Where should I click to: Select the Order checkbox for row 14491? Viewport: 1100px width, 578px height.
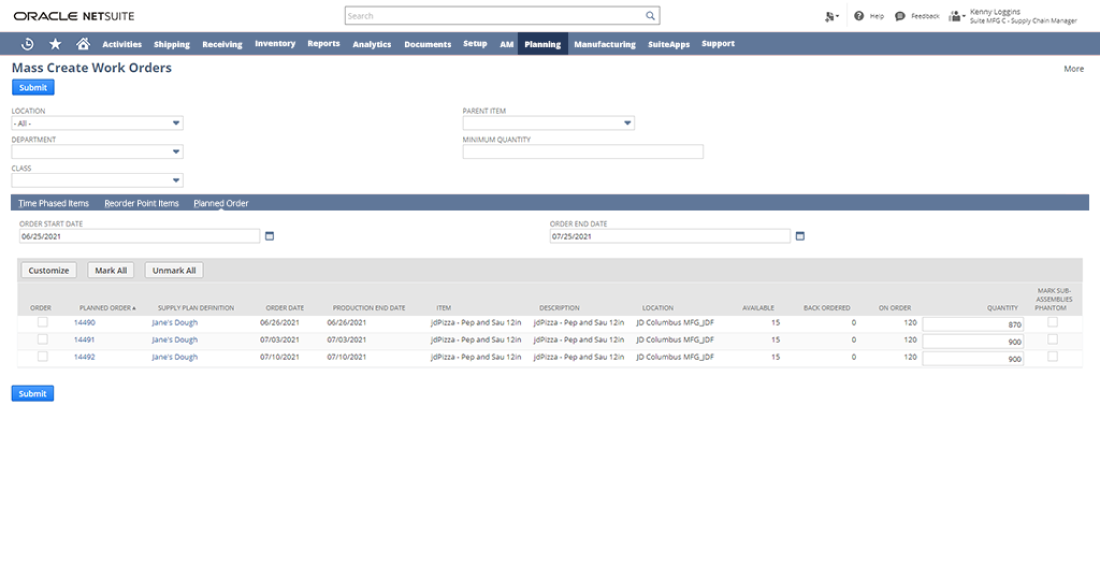[42, 340]
